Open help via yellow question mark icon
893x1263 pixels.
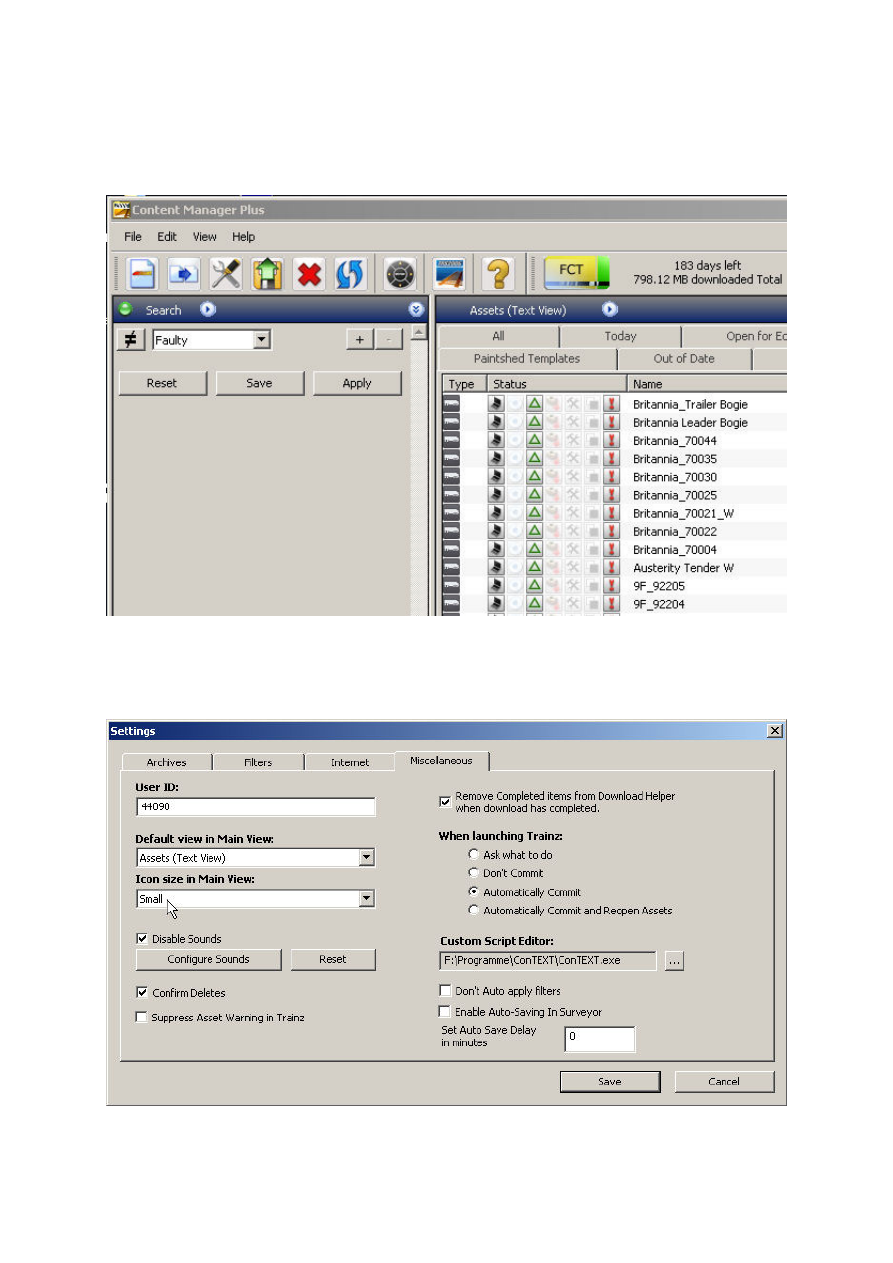[x=498, y=273]
